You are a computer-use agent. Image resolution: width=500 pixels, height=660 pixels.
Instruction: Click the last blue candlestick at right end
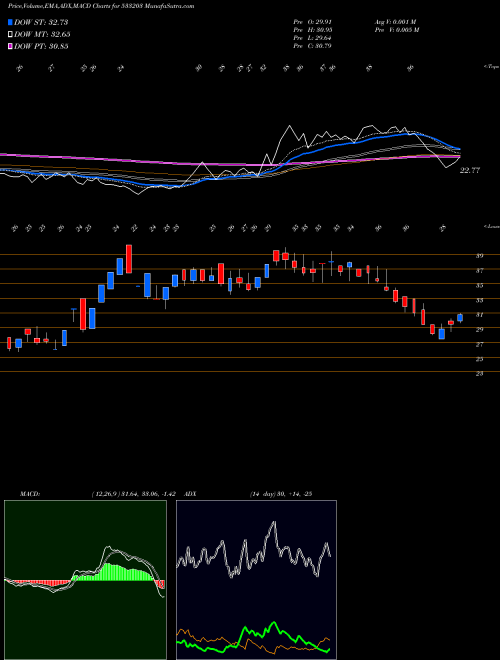[460, 318]
